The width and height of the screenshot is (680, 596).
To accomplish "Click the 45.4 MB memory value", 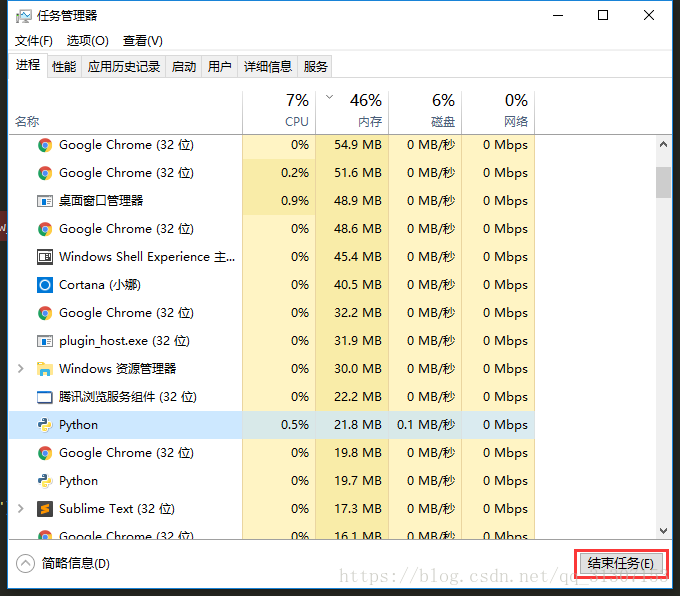I will 357,257.
